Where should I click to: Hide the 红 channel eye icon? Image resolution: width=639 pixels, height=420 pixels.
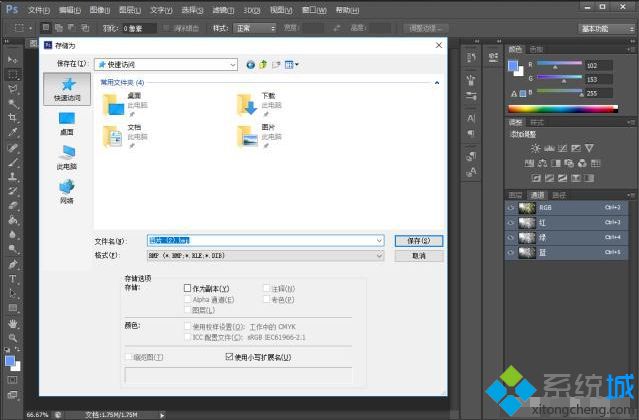point(511,222)
